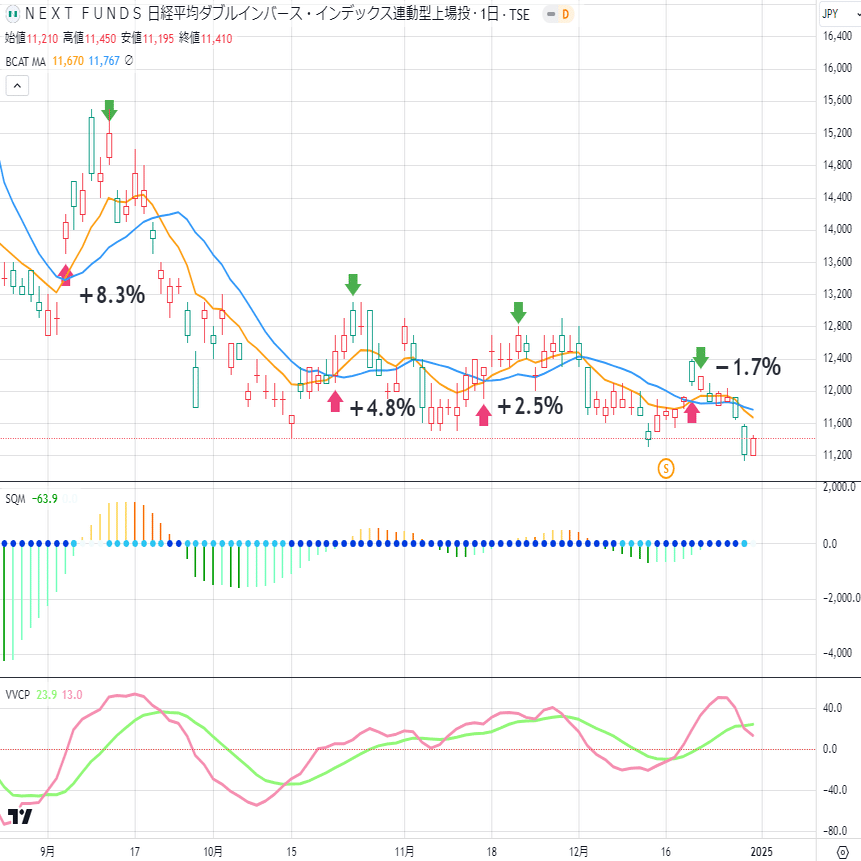Click the high price 高値 11,450
Image resolution: width=861 pixels, height=861 pixels.
(x=90, y=38)
